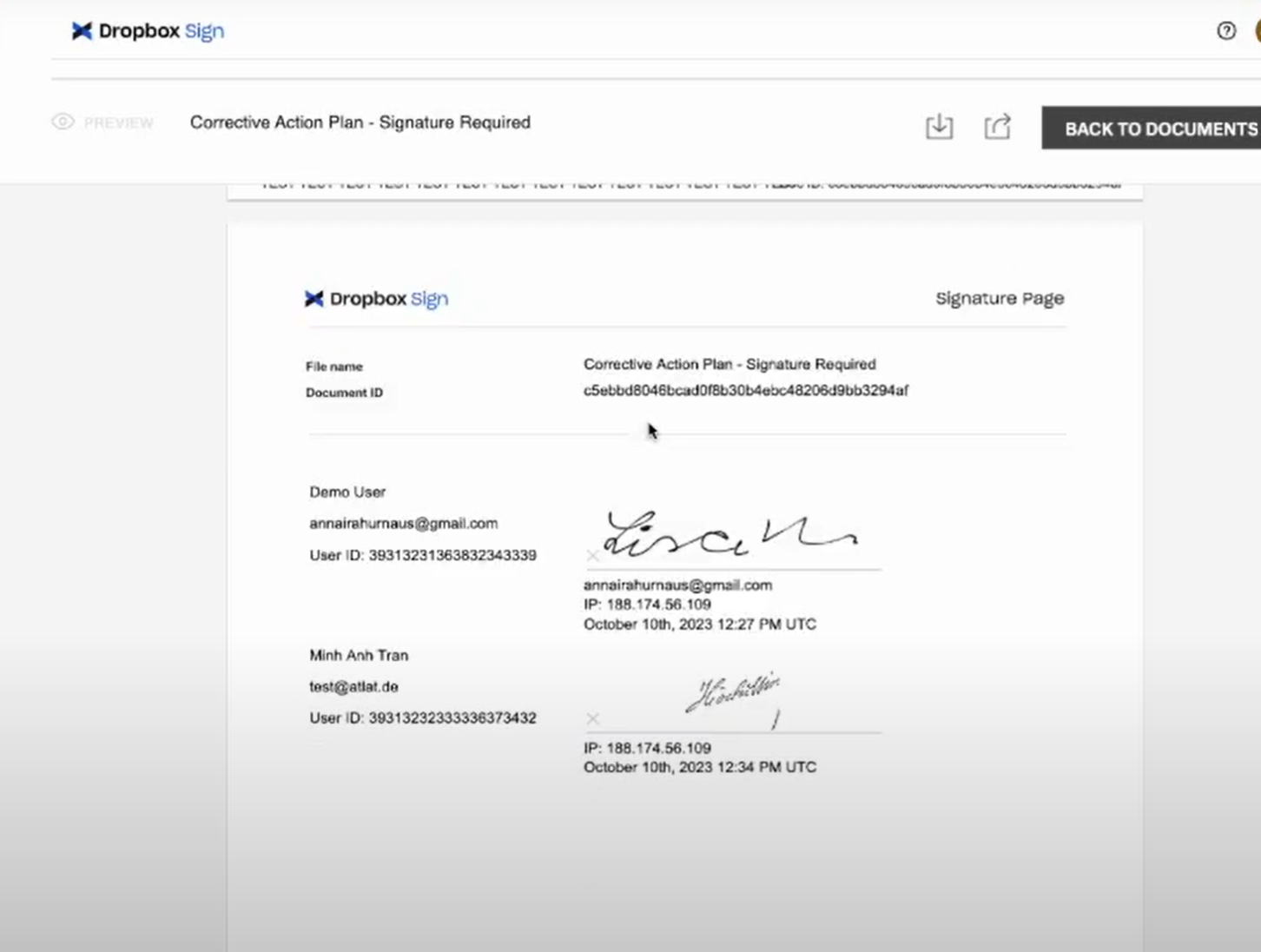Select file name value on signature page
This screenshot has width=1261, height=952.
pos(730,364)
